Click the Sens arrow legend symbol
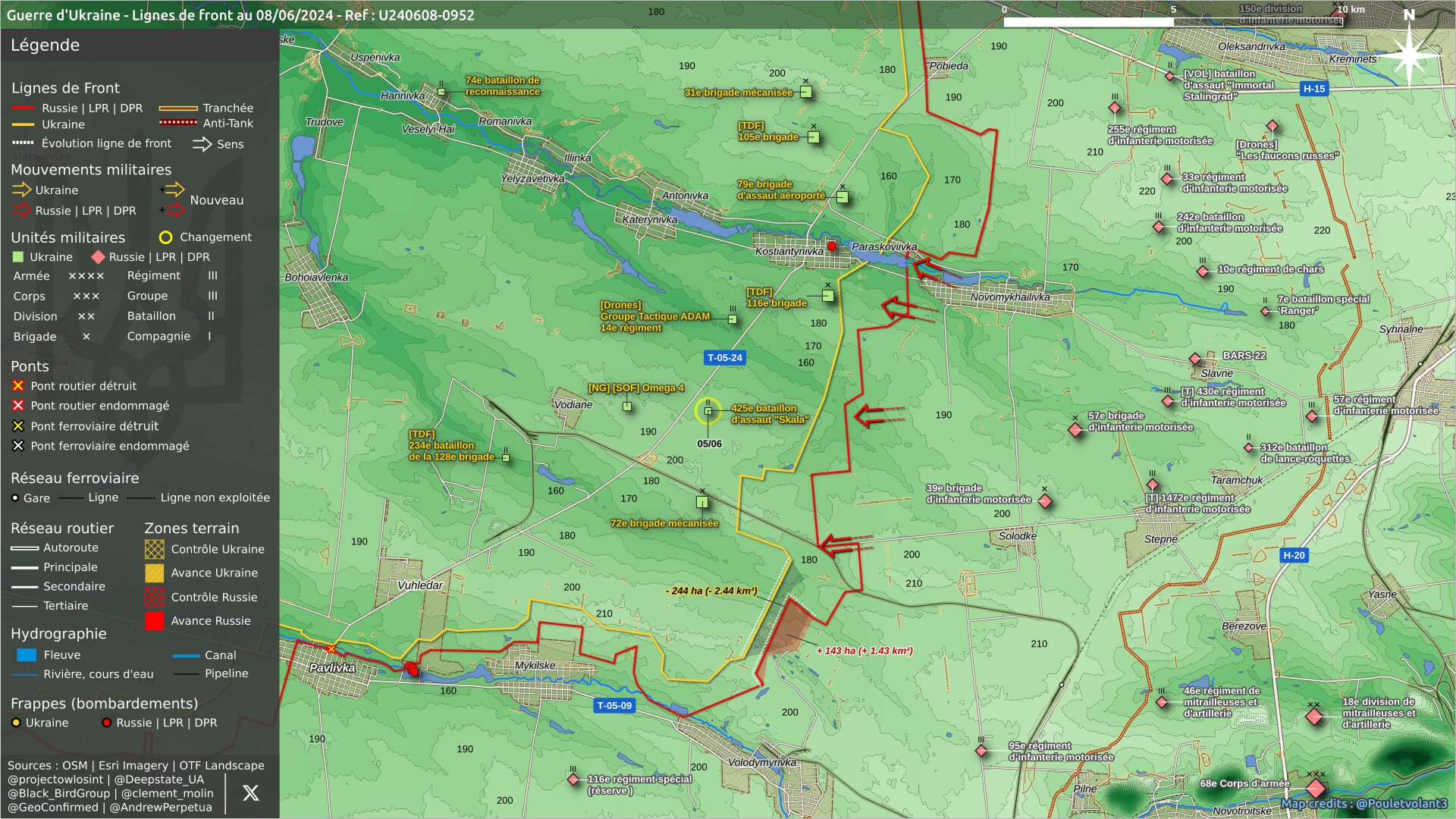The image size is (1456, 819). pos(202,144)
